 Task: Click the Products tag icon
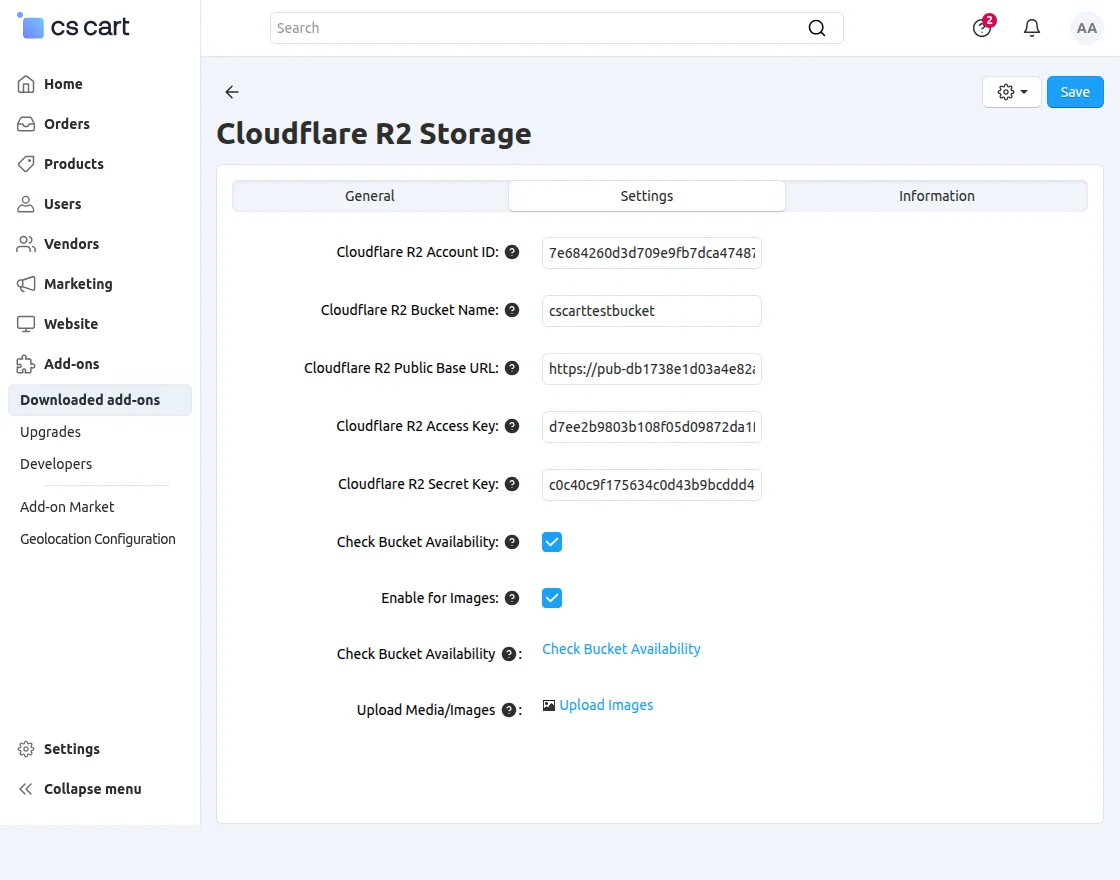[26, 164]
